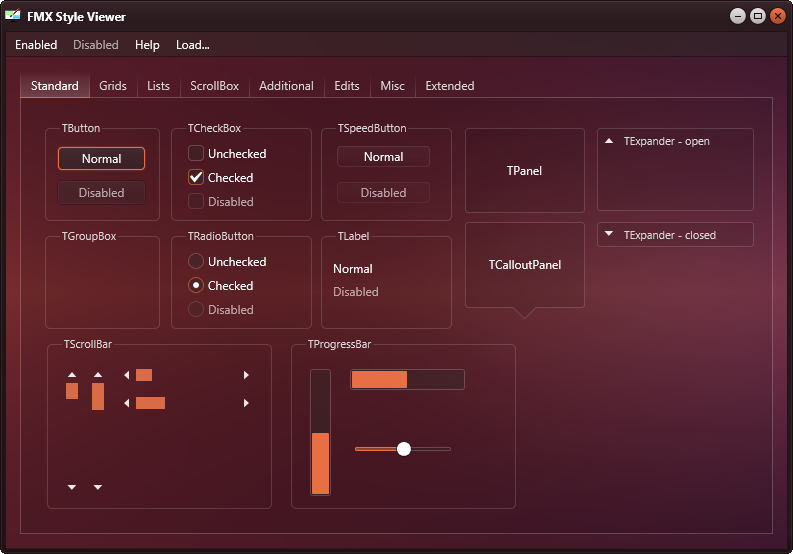Switch to the Grids tab
The image size is (793, 554).
(x=113, y=86)
